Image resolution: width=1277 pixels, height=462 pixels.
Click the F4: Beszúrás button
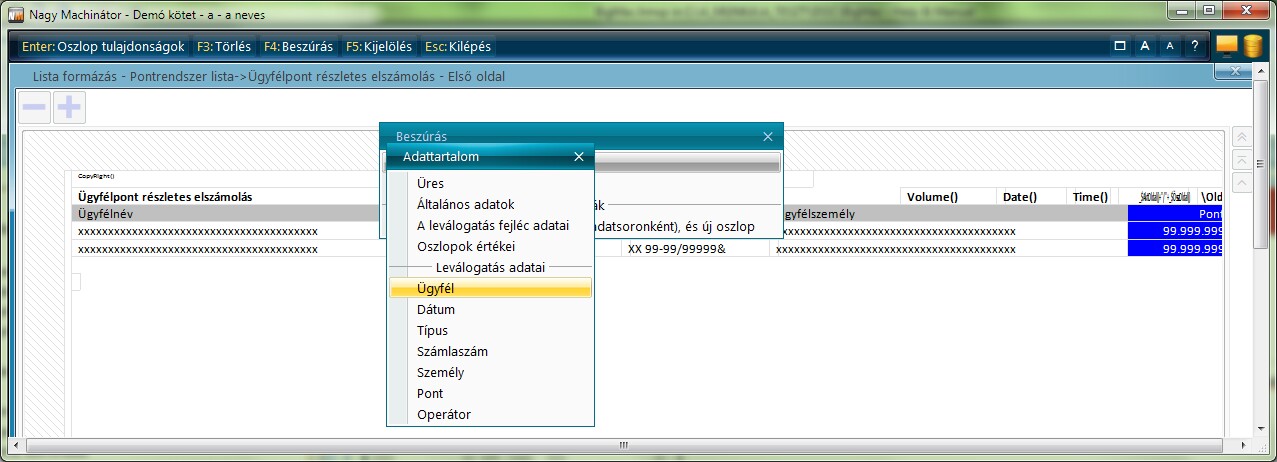(x=298, y=46)
